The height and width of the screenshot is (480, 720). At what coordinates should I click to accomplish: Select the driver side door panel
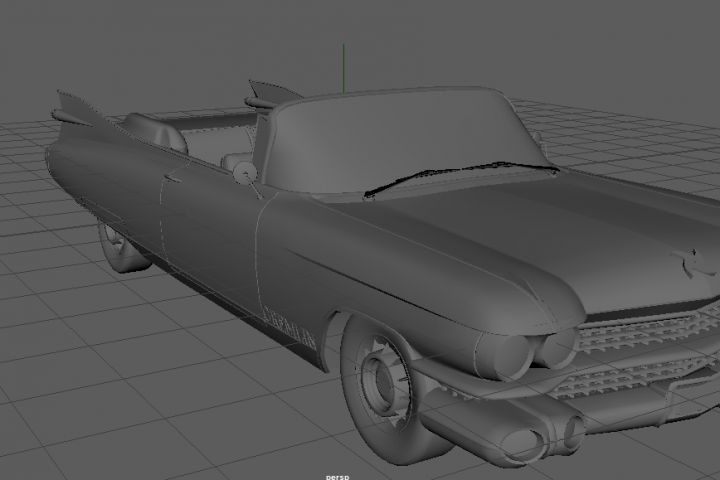click(x=209, y=230)
